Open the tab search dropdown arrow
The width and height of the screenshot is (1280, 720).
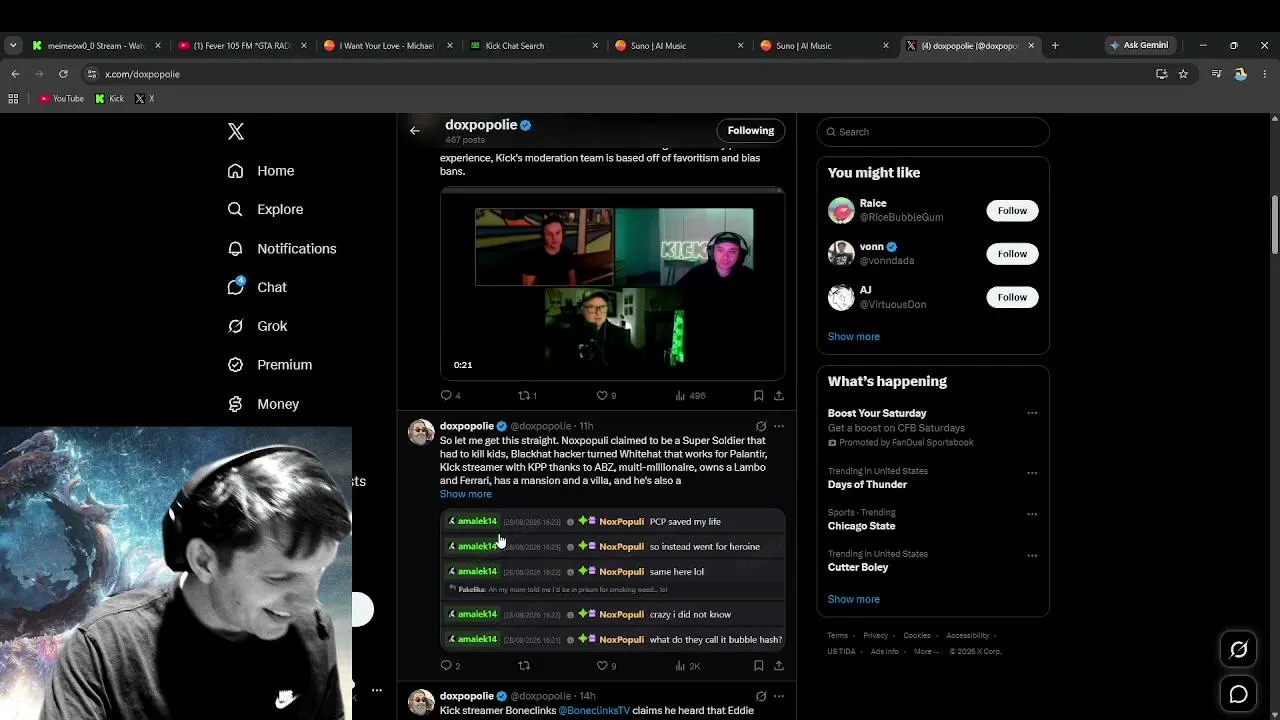click(13, 45)
